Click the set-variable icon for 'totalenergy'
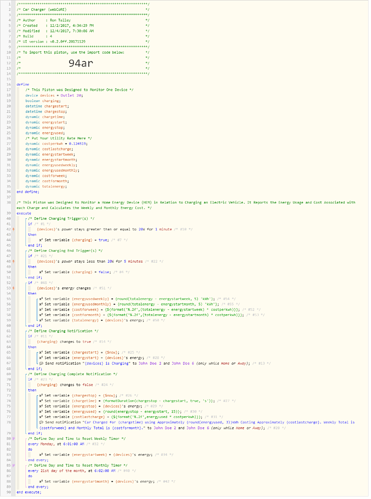The height and width of the screenshot is (499, 371). click(x=41, y=320)
